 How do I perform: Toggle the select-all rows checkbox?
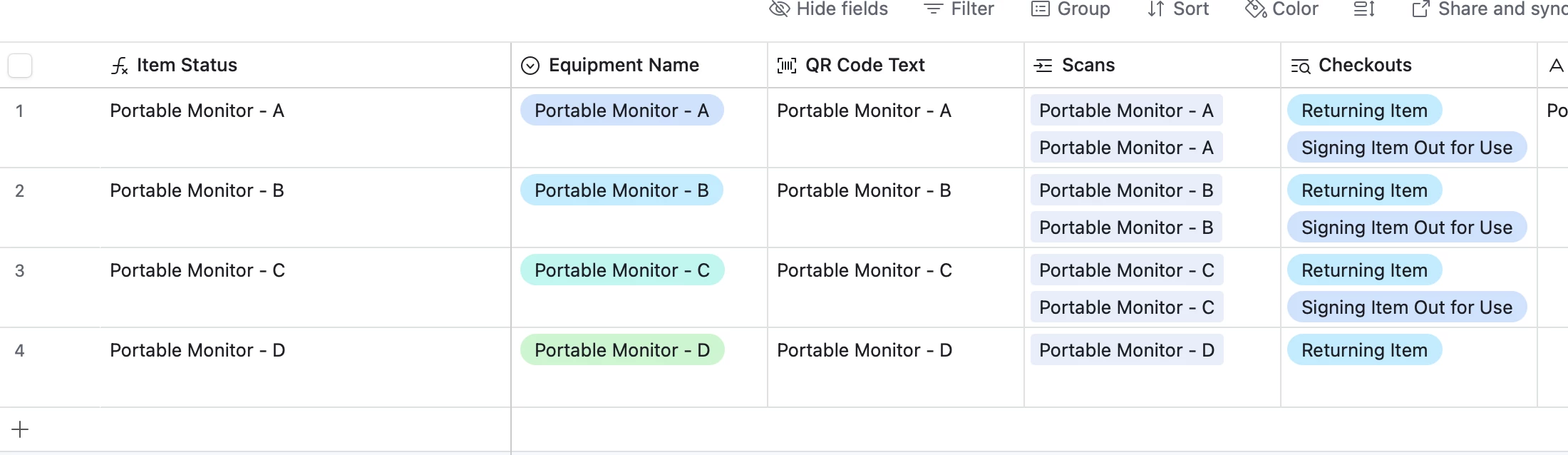click(x=20, y=66)
